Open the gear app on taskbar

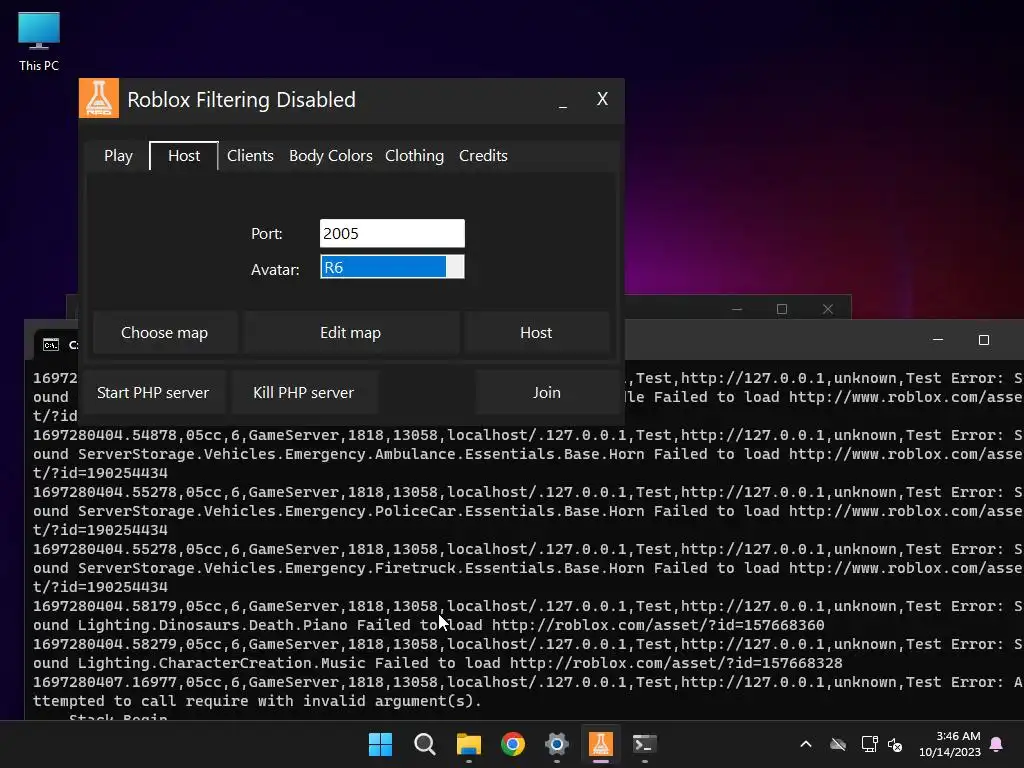556,744
